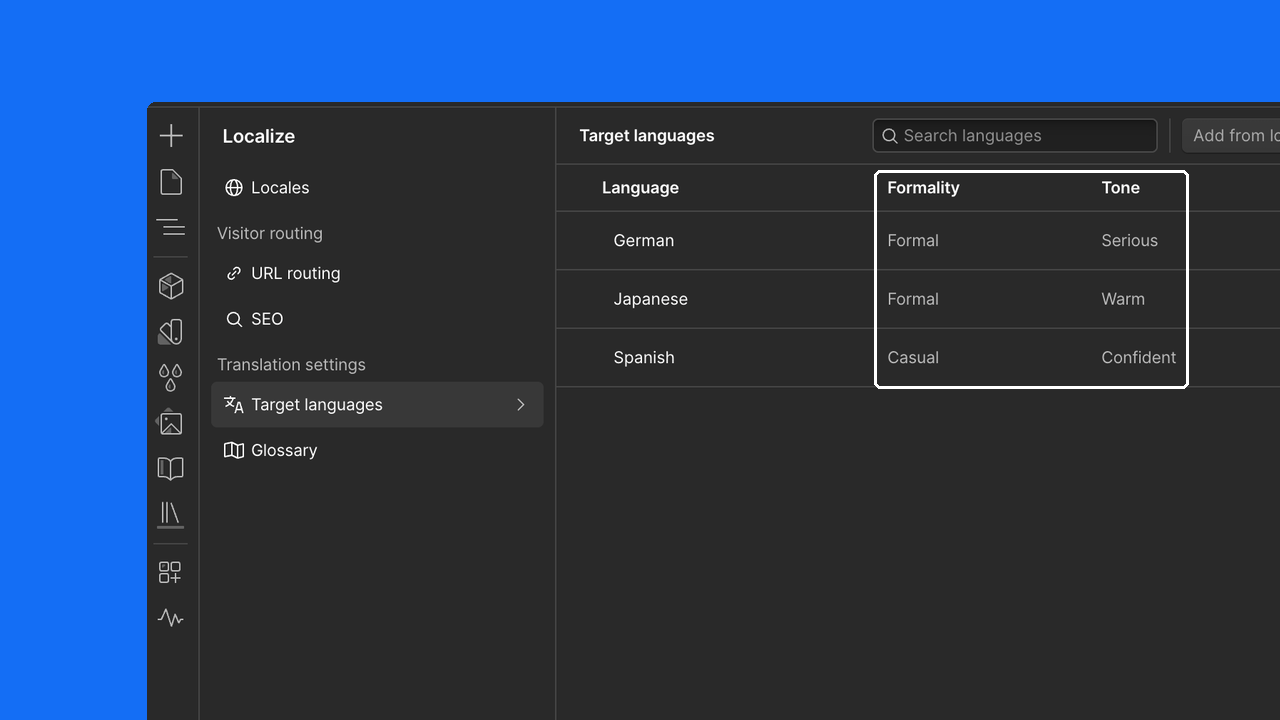This screenshot has width=1280, height=720.
Task: Open the Variables swatch icon
Action: (171, 332)
